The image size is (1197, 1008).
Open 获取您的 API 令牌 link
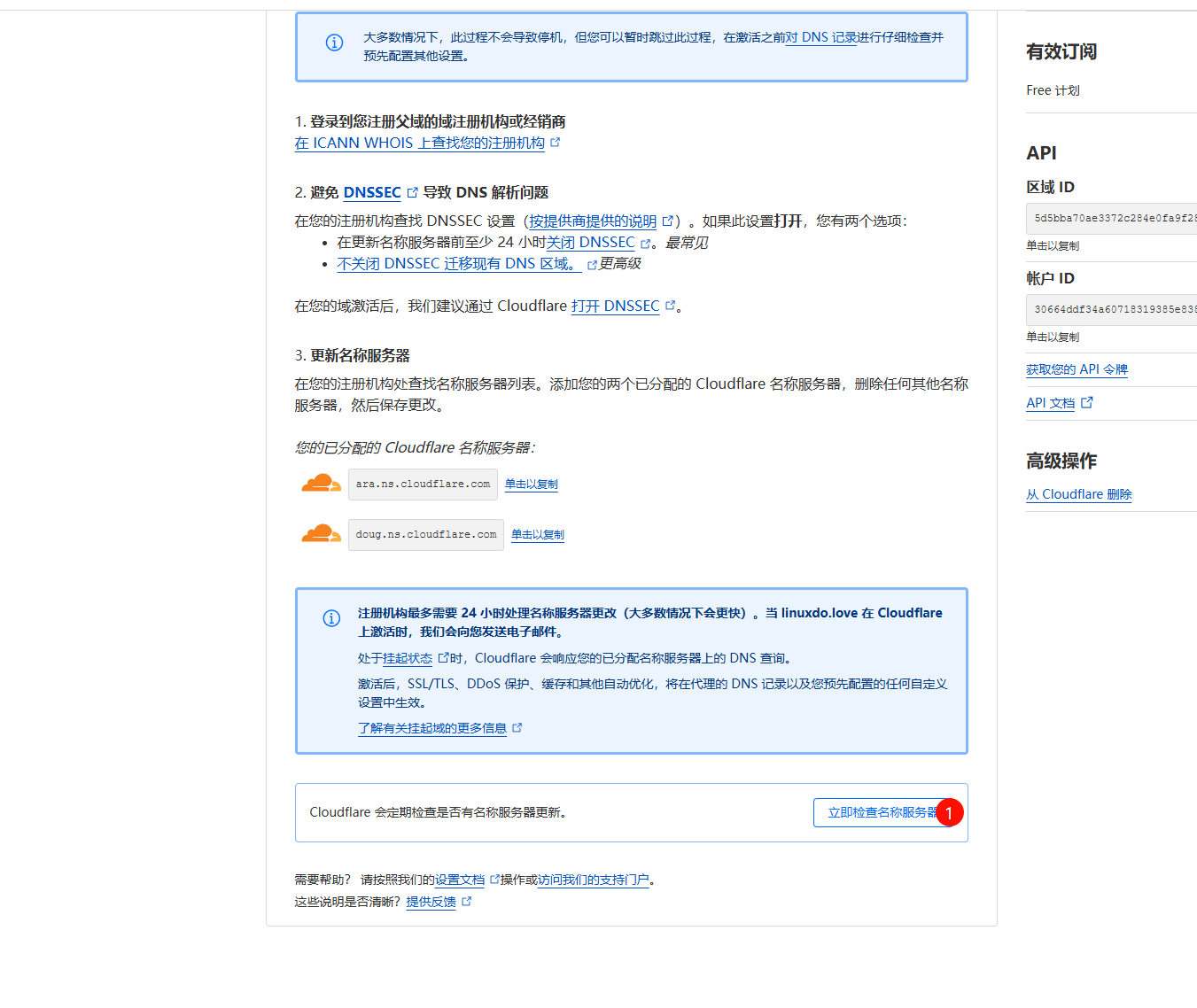pyautogui.click(x=1077, y=369)
